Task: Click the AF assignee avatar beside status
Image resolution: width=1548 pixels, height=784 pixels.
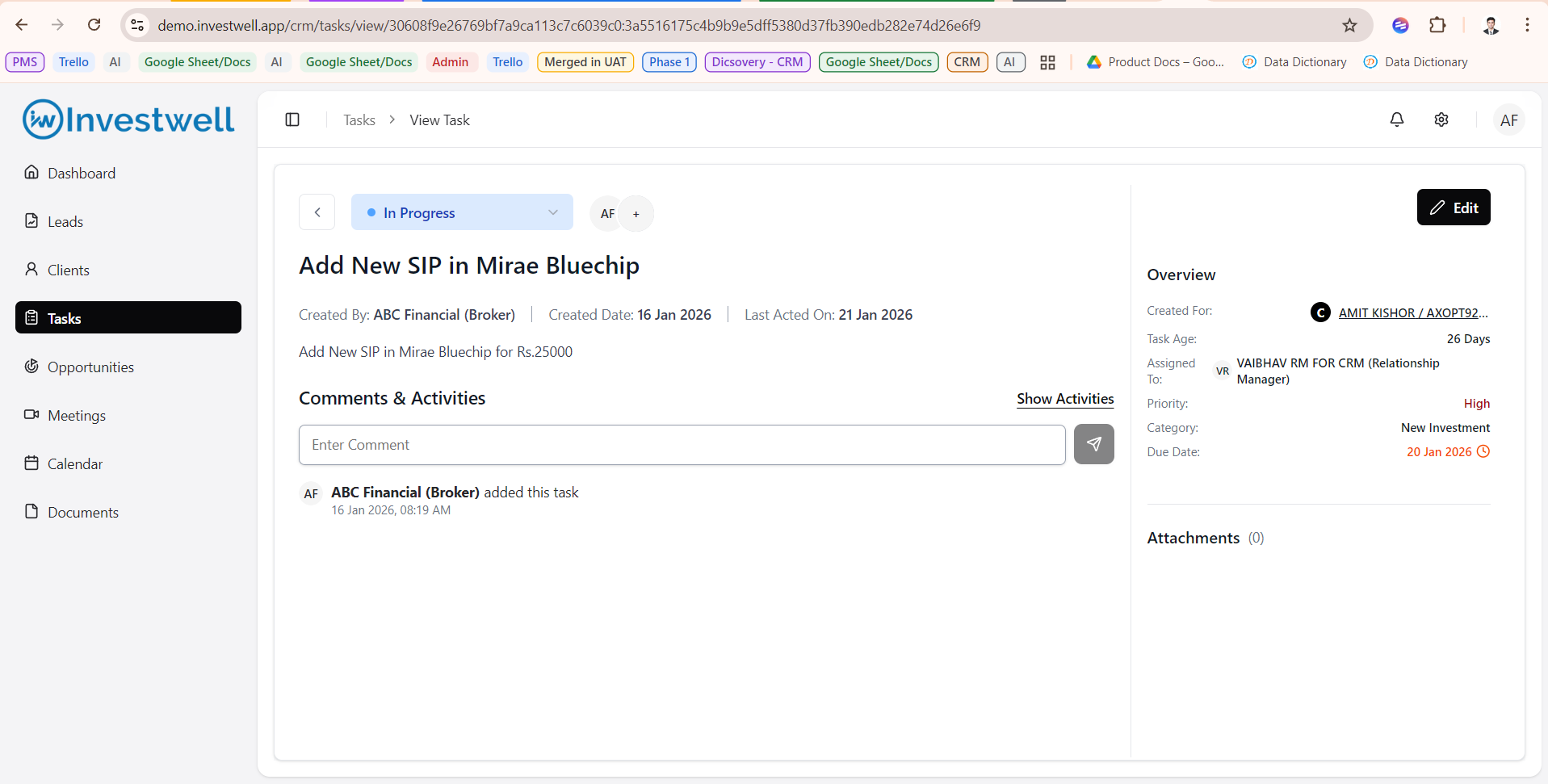Action: pos(607,214)
